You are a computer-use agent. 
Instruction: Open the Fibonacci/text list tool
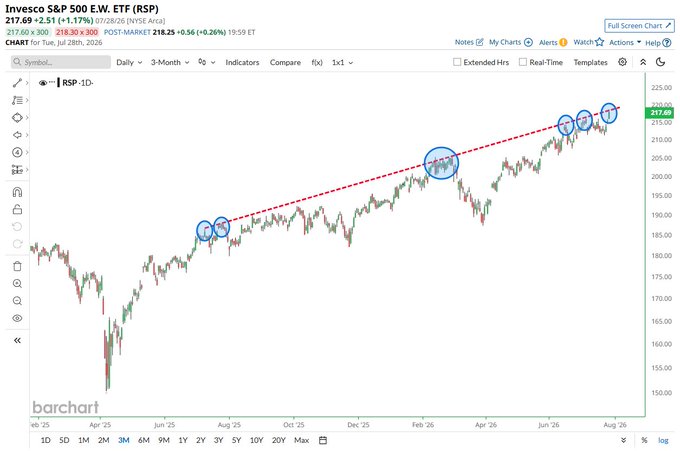pos(17,100)
